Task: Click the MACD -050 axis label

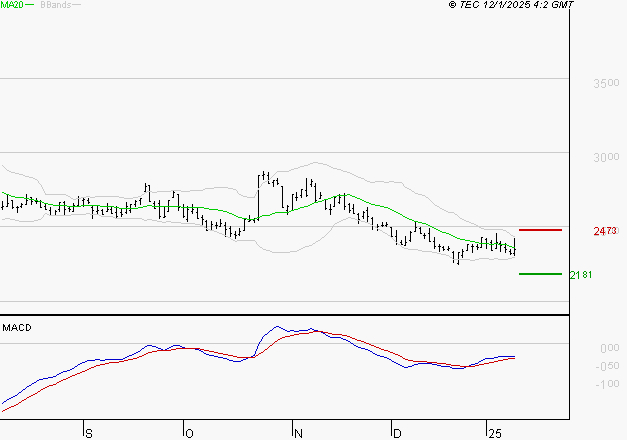Action: click(607, 366)
